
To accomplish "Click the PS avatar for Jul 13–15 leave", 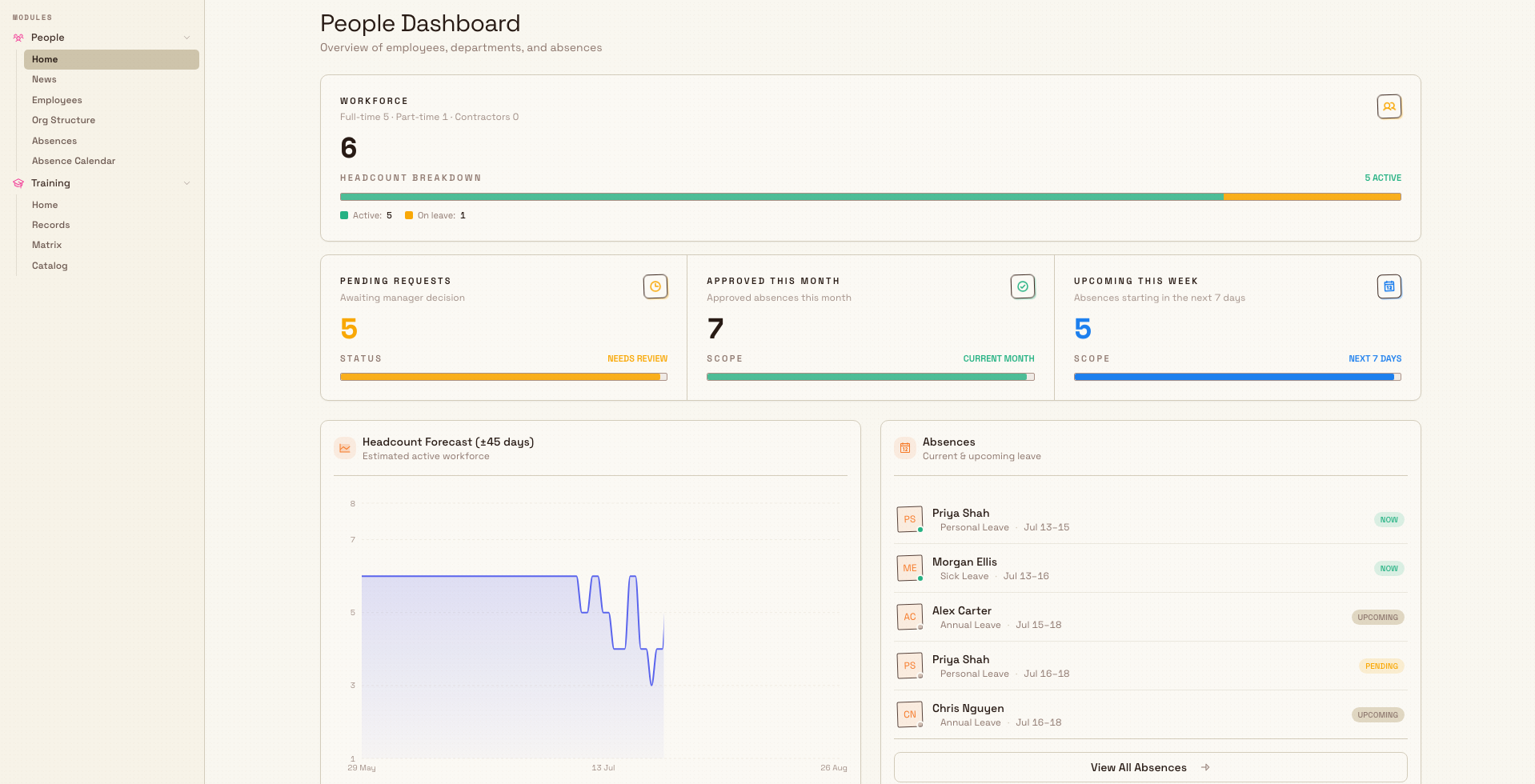I will click(x=910, y=519).
